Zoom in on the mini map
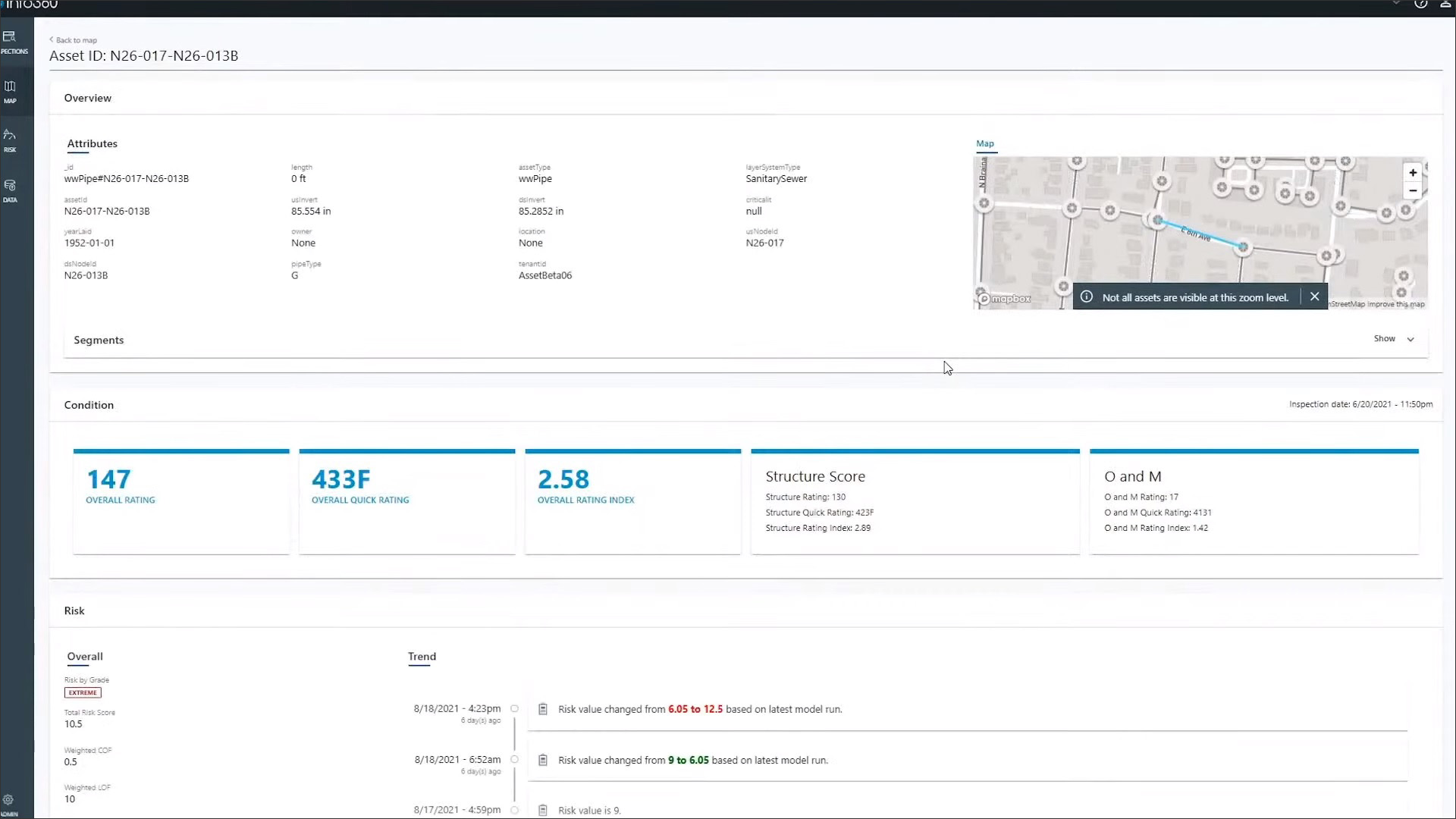 (x=1413, y=173)
